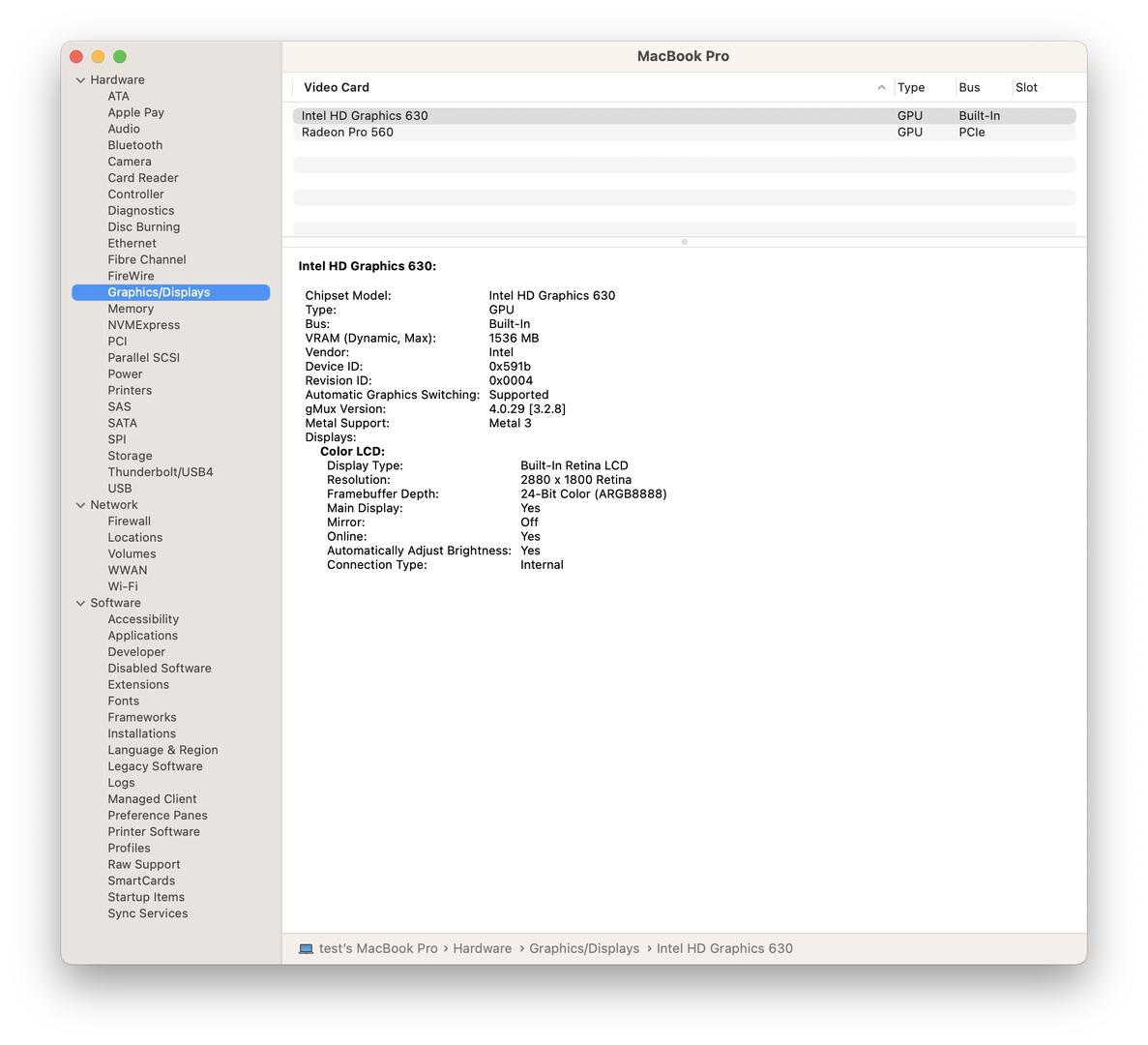
Task: Select Camera in the sidebar
Action: click(130, 162)
